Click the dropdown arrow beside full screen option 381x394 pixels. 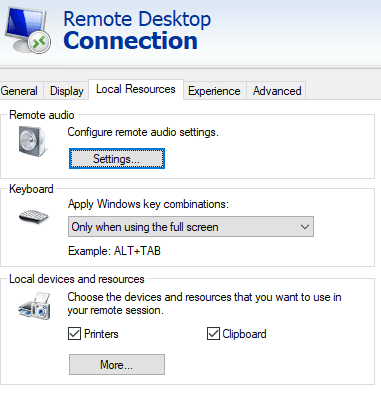tap(305, 227)
